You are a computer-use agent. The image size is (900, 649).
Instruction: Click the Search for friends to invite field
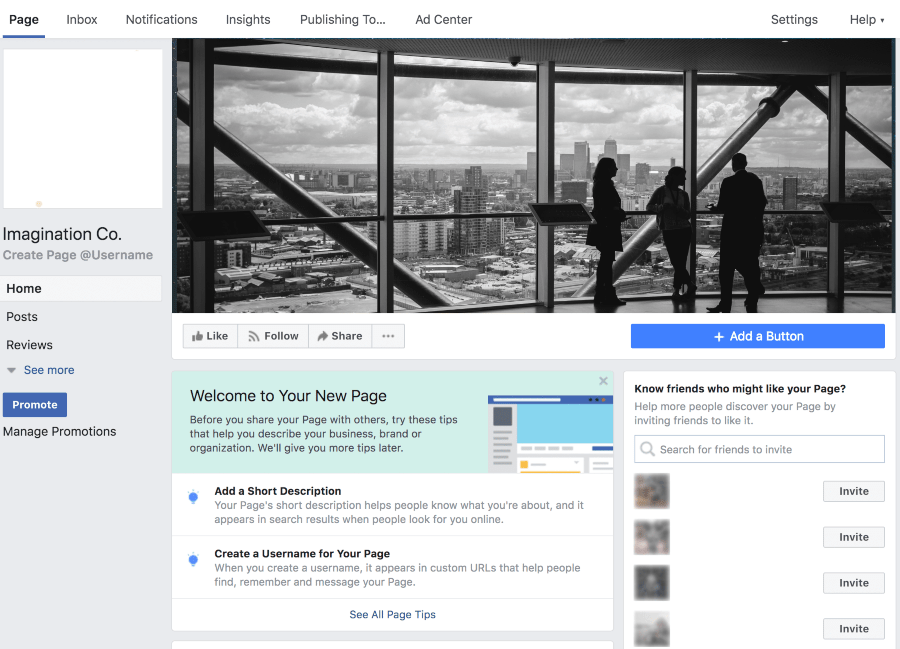click(760, 449)
